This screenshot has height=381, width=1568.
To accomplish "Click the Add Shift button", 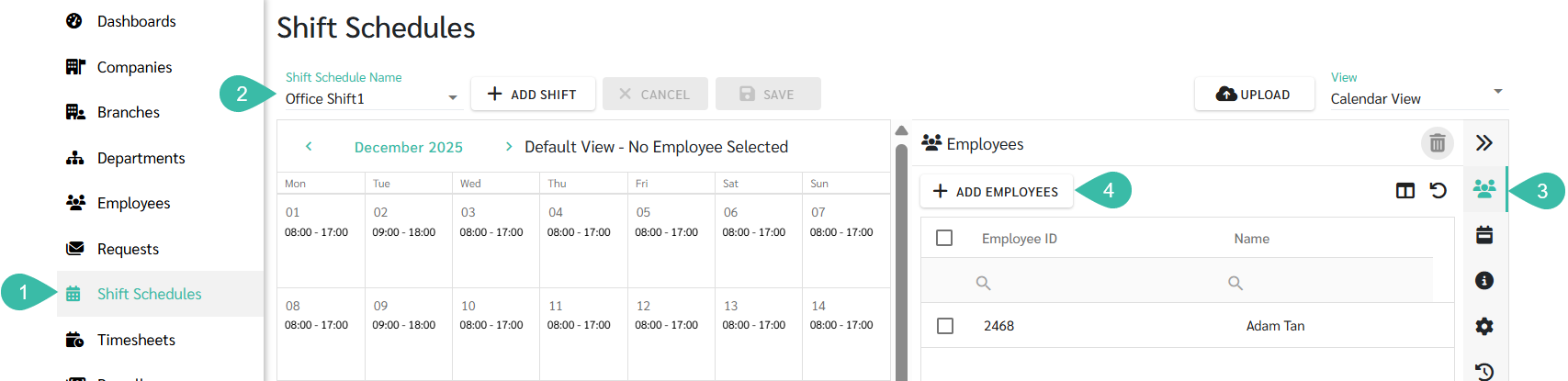I will click(533, 95).
